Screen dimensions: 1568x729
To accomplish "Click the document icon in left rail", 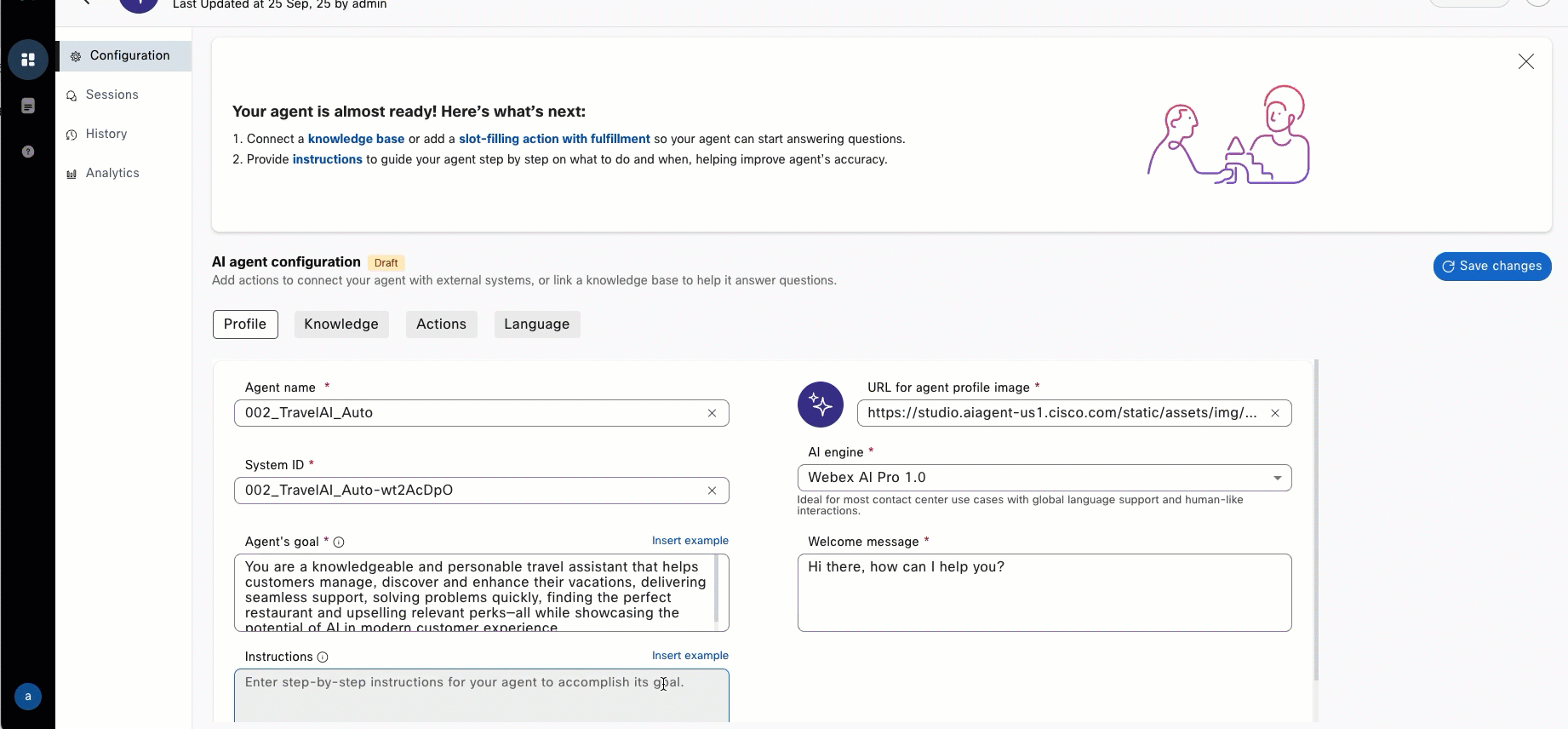I will tap(28, 106).
